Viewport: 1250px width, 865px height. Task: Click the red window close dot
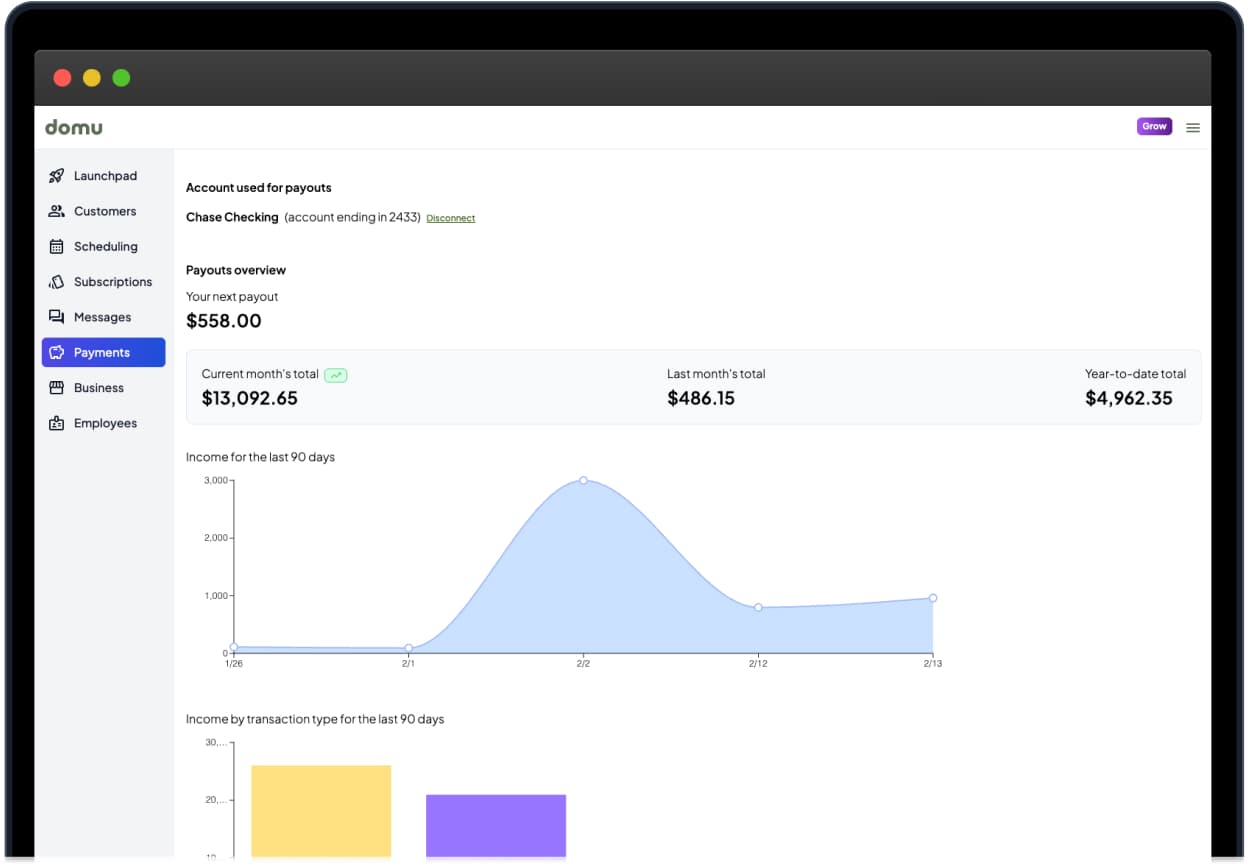(62, 78)
